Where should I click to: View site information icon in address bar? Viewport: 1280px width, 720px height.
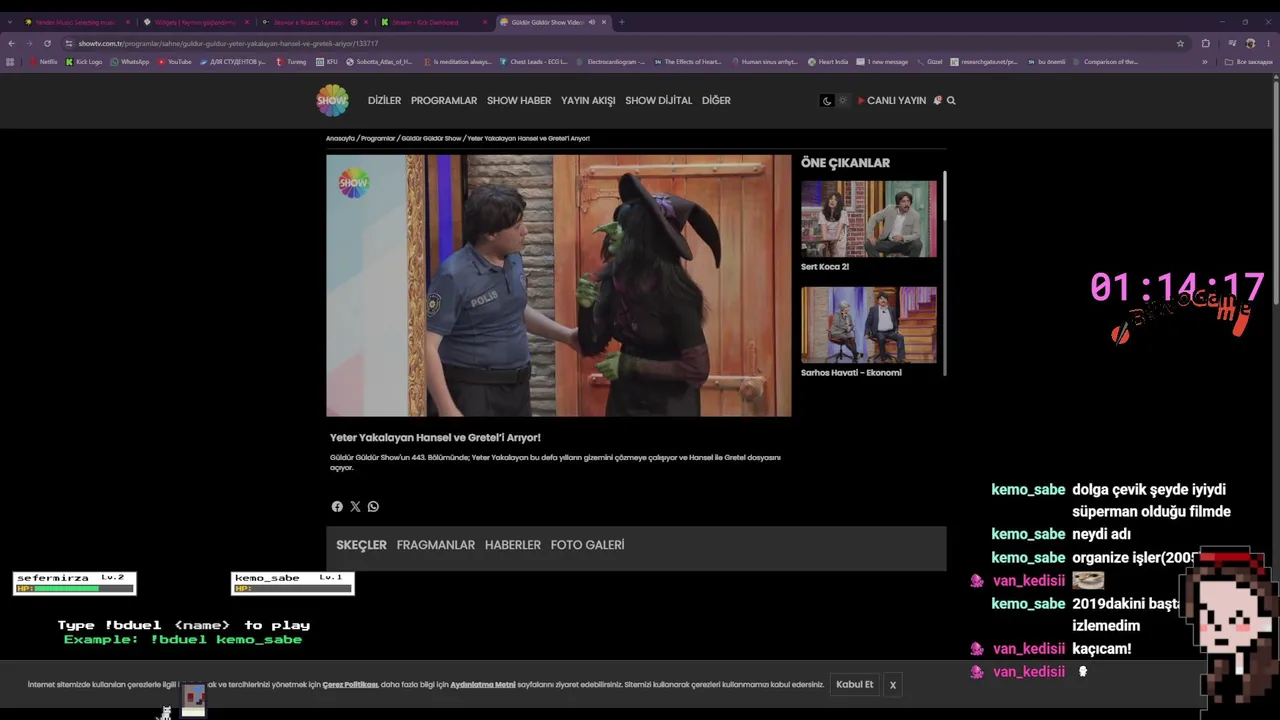pos(69,44)
